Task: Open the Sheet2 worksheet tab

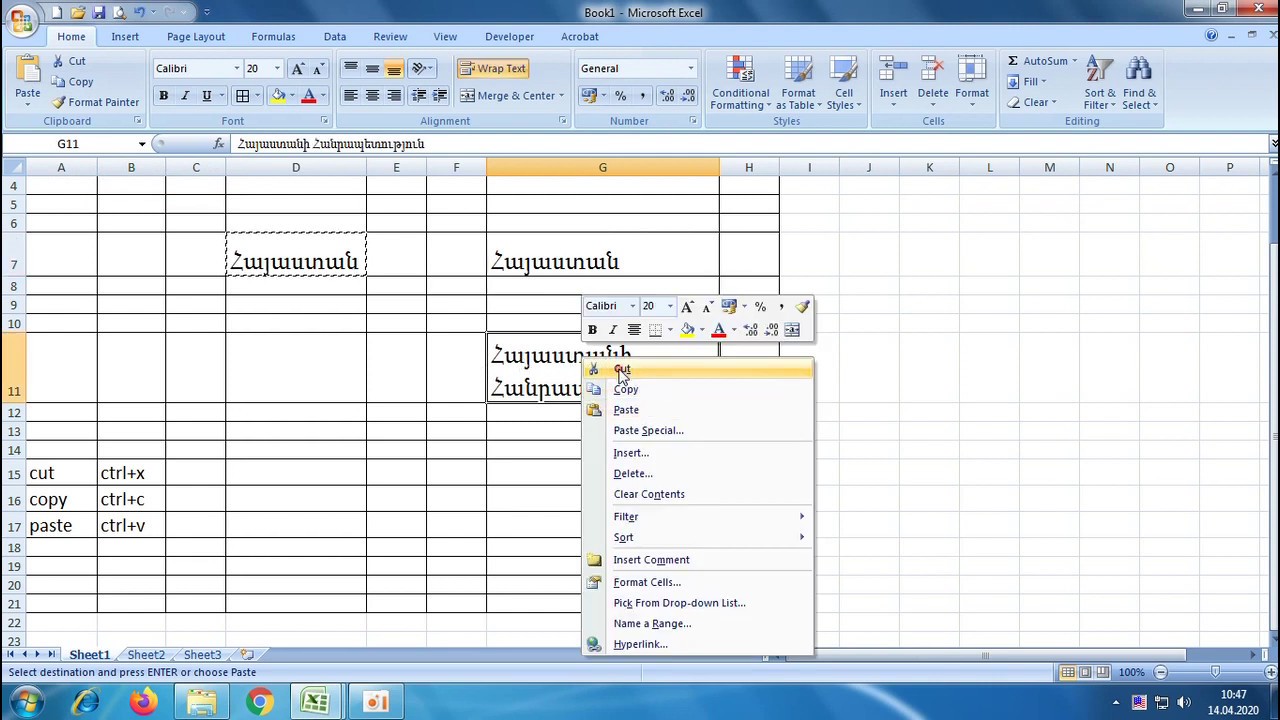Action: click(x=146, y=655)
